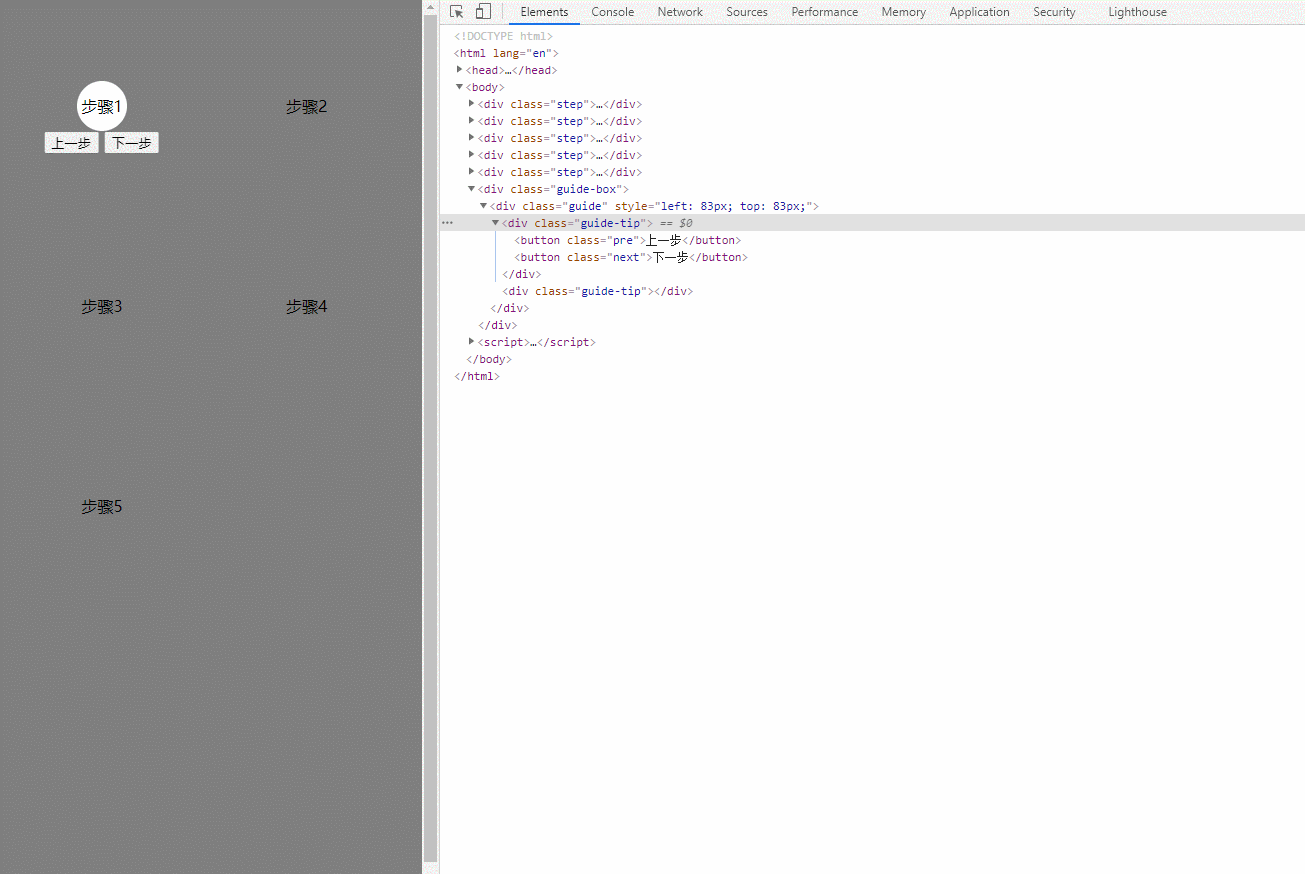Image resolution: width=1305 pixels, height=874 pixels.
Task: Switch to the Network tab
Action: click(x=680, y=12)
